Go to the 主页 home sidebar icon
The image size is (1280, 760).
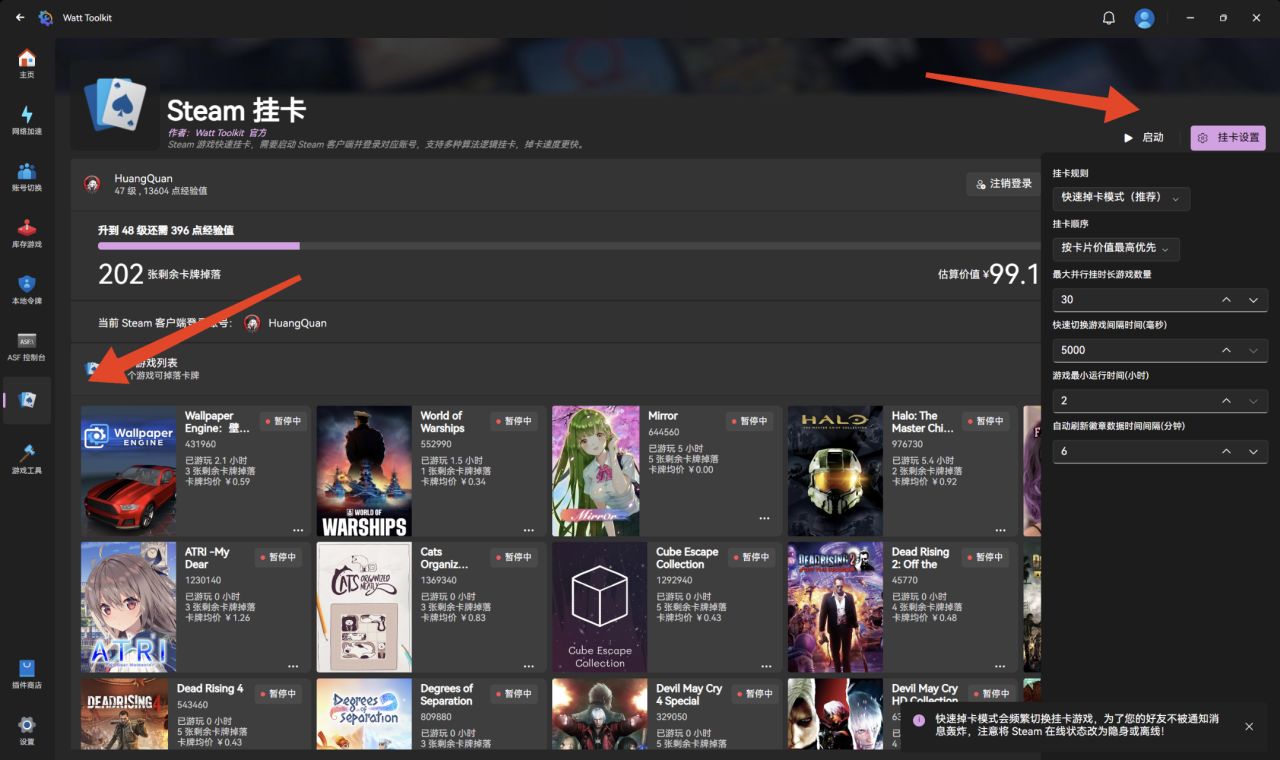pyautogui.click(x=27, y=63)
